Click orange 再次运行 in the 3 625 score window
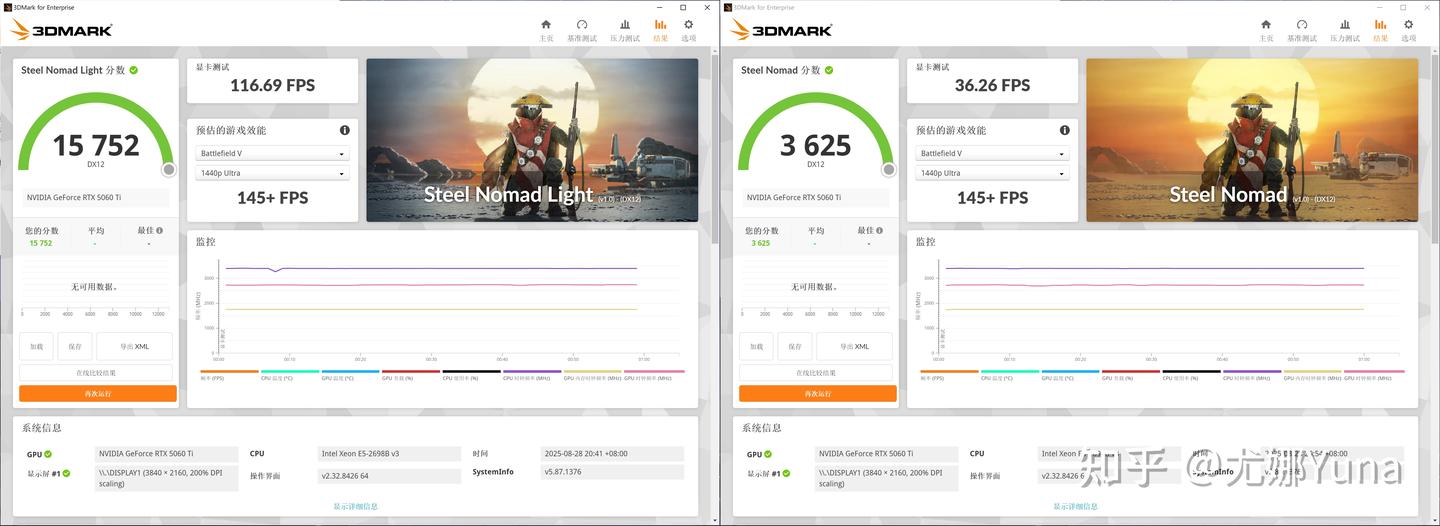Screen dimensions: 1440x526 (x=818, y=394)
